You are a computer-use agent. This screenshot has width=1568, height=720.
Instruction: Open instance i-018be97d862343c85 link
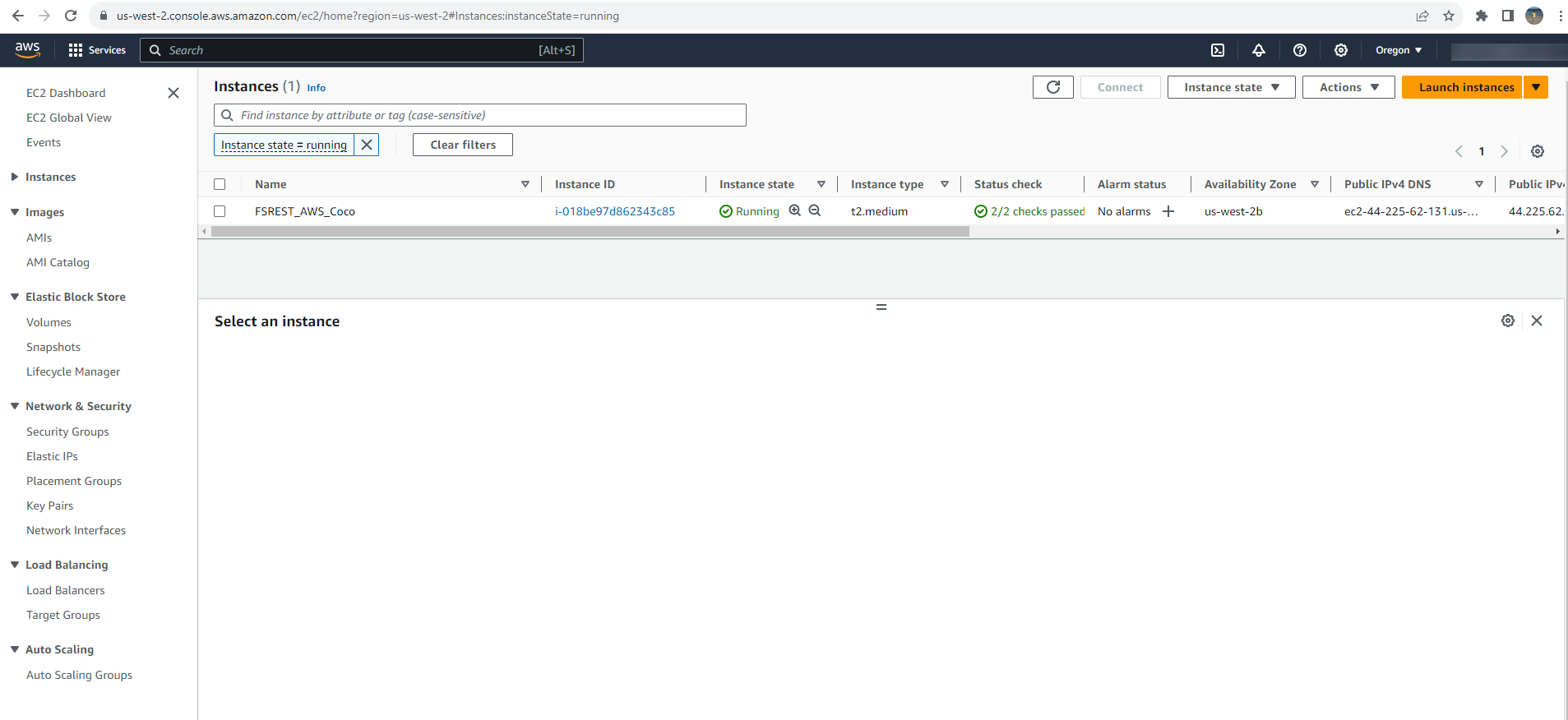pos(615,211)
